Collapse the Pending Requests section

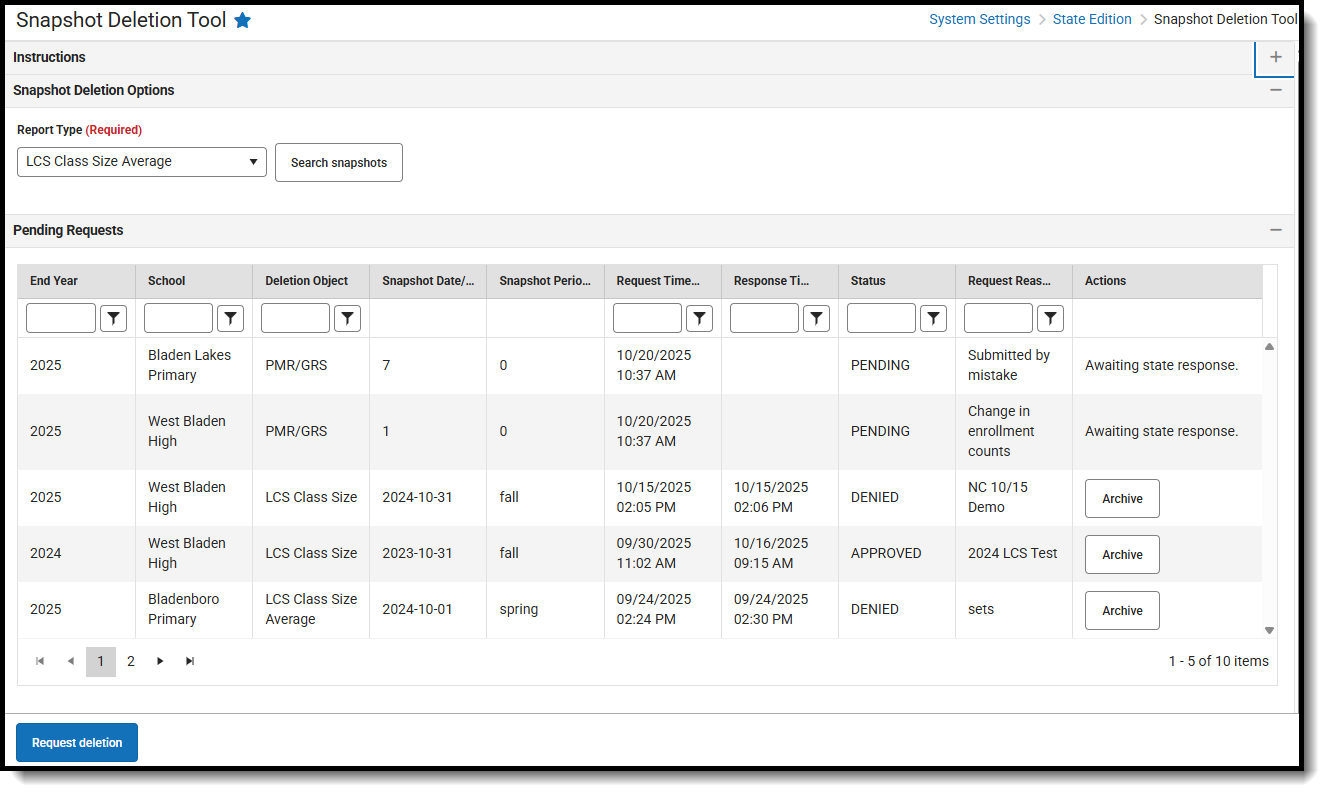pos(1275,230)
